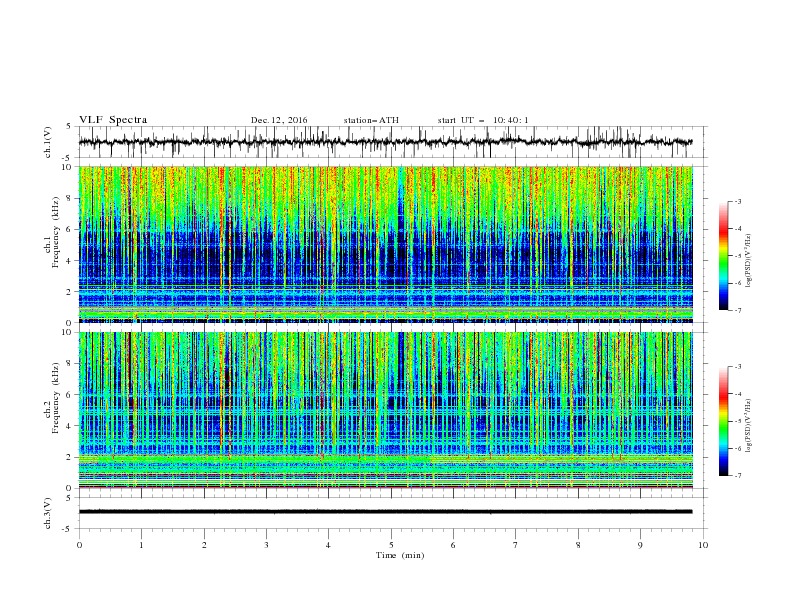Click the ch.3 flat waveform trace
Screen dimensions: 792x612
(x=385, y=512)
